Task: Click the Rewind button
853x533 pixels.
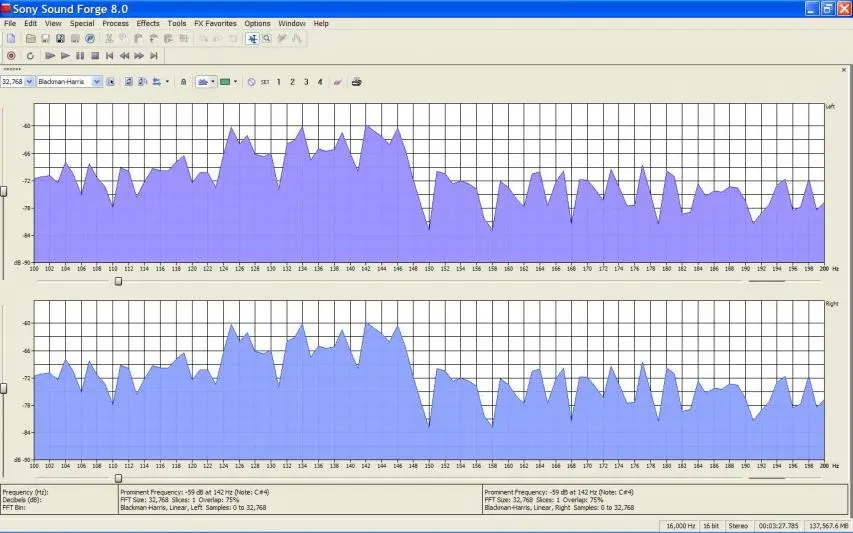Action: [x=125, y=55]
